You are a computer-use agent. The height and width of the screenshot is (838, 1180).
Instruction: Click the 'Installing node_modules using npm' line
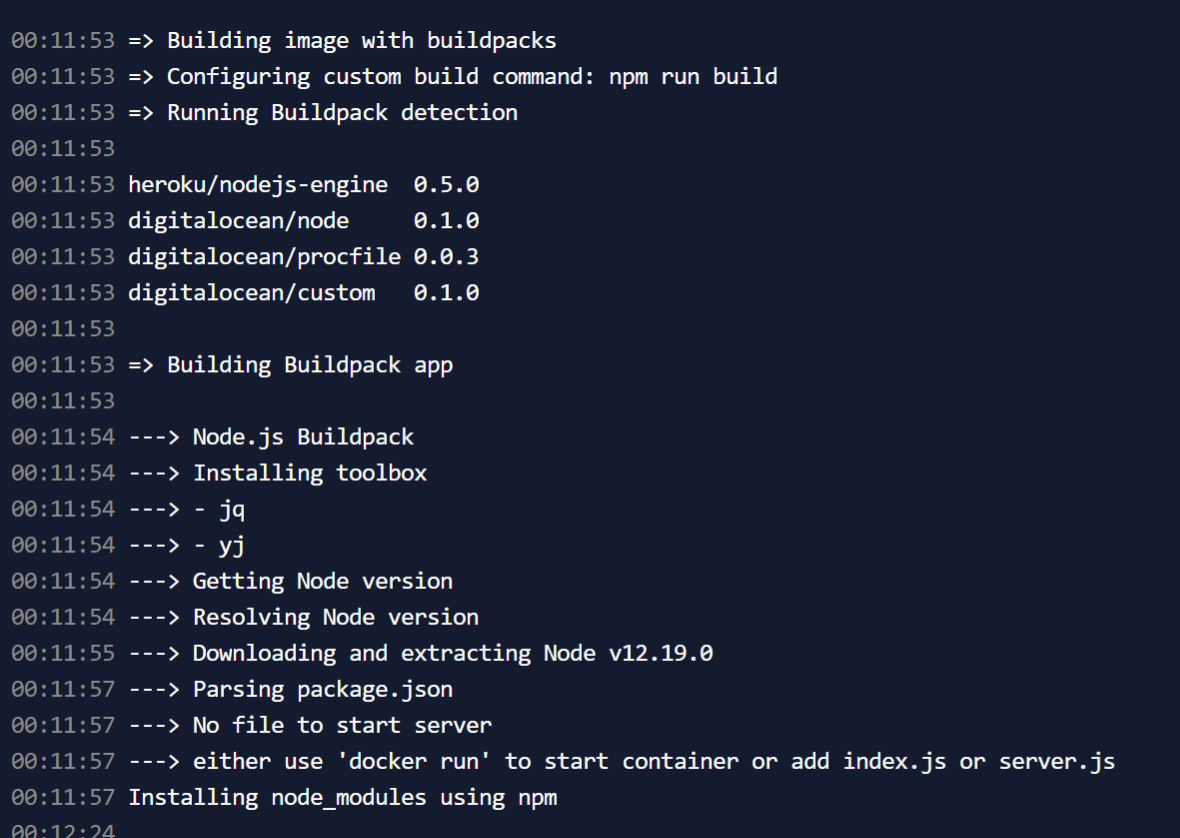(x=342, y=797)
